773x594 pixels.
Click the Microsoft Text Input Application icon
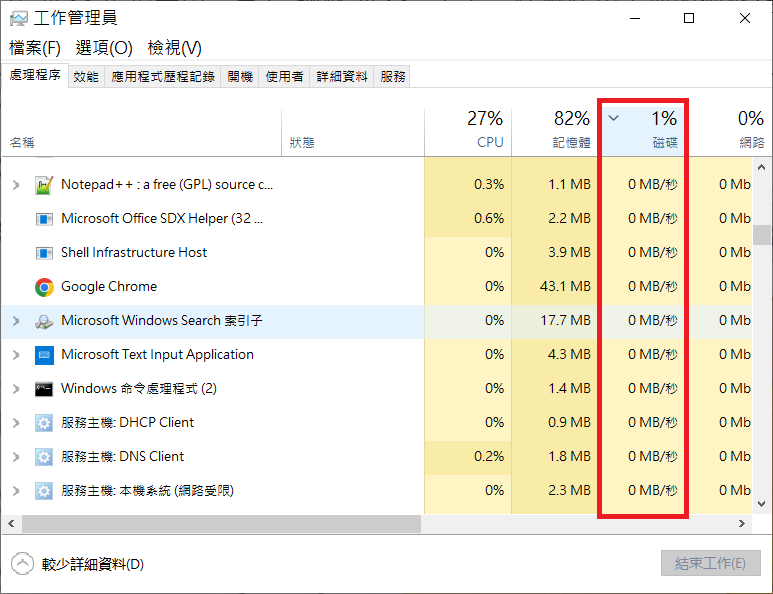(44, 355)
